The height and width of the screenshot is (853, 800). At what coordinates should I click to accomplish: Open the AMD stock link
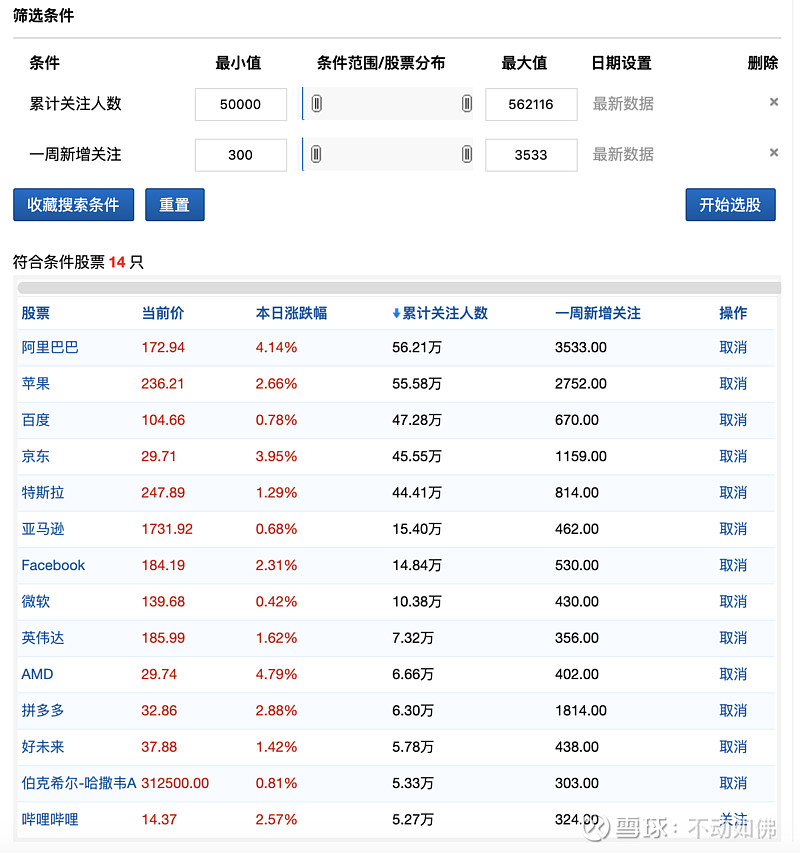coord(38,674)
